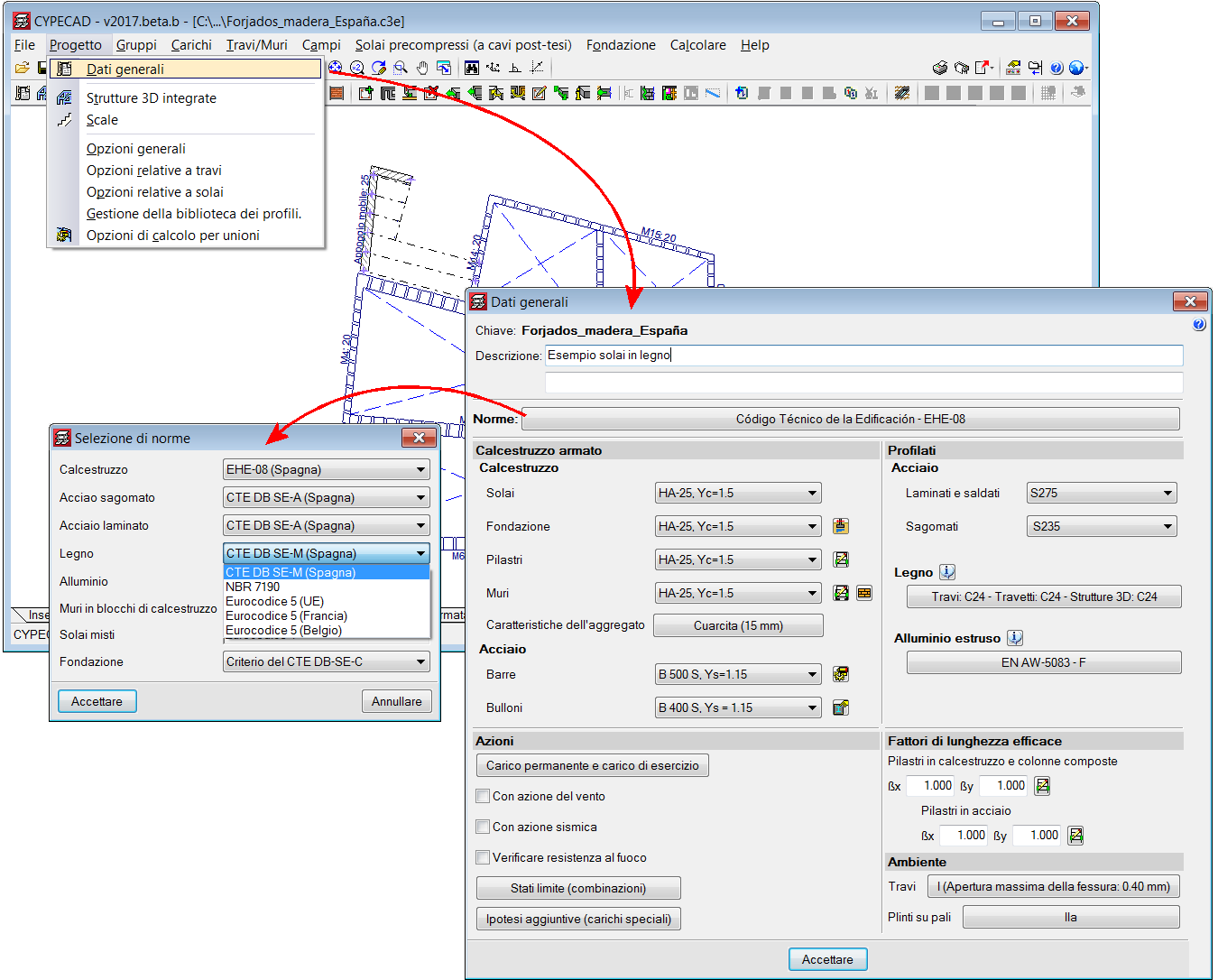Click buckling icon for Pilastri in calcestruzzo
This screenshot has width=1218, height=980.
click(x=1042, y=786)
